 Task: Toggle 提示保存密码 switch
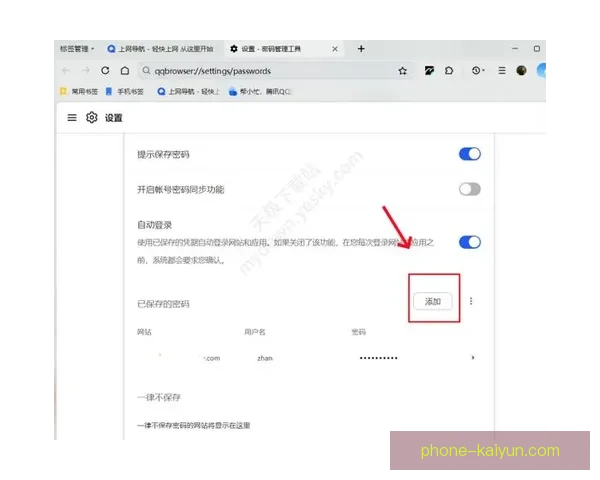(470, 154)
